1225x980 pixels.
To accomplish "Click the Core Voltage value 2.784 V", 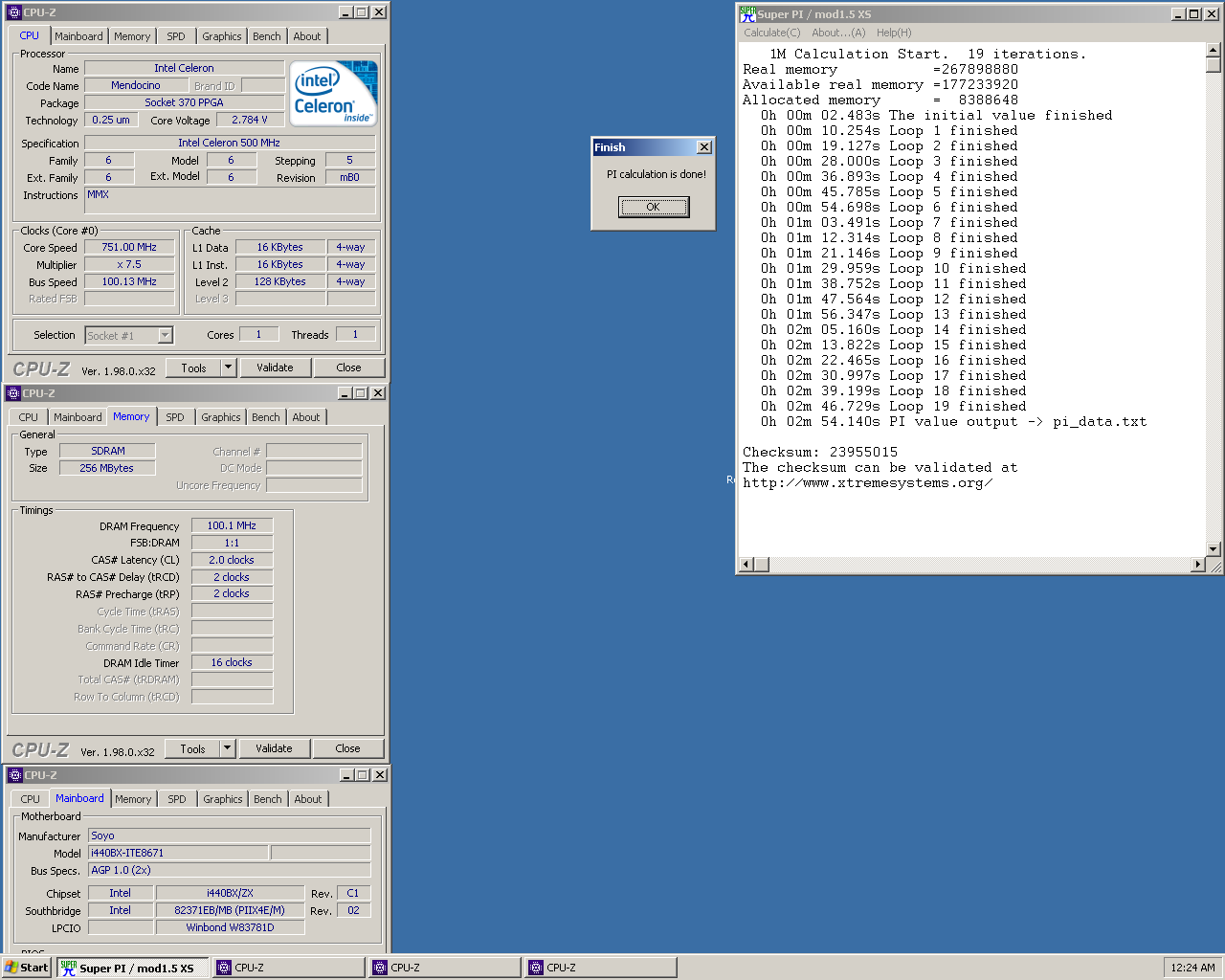I will tap(250, 120).
